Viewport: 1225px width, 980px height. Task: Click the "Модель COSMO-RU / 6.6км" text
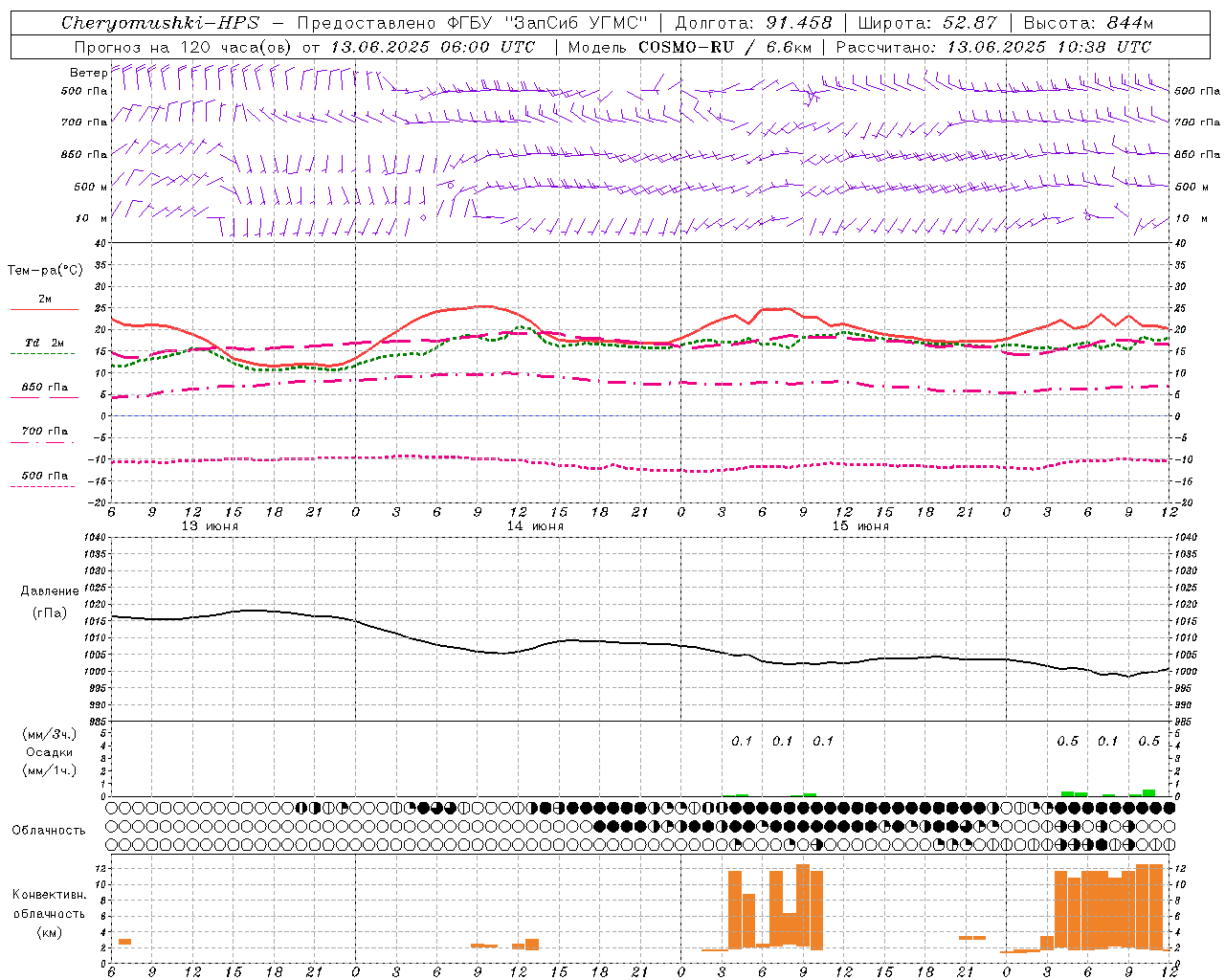(690, 47)
